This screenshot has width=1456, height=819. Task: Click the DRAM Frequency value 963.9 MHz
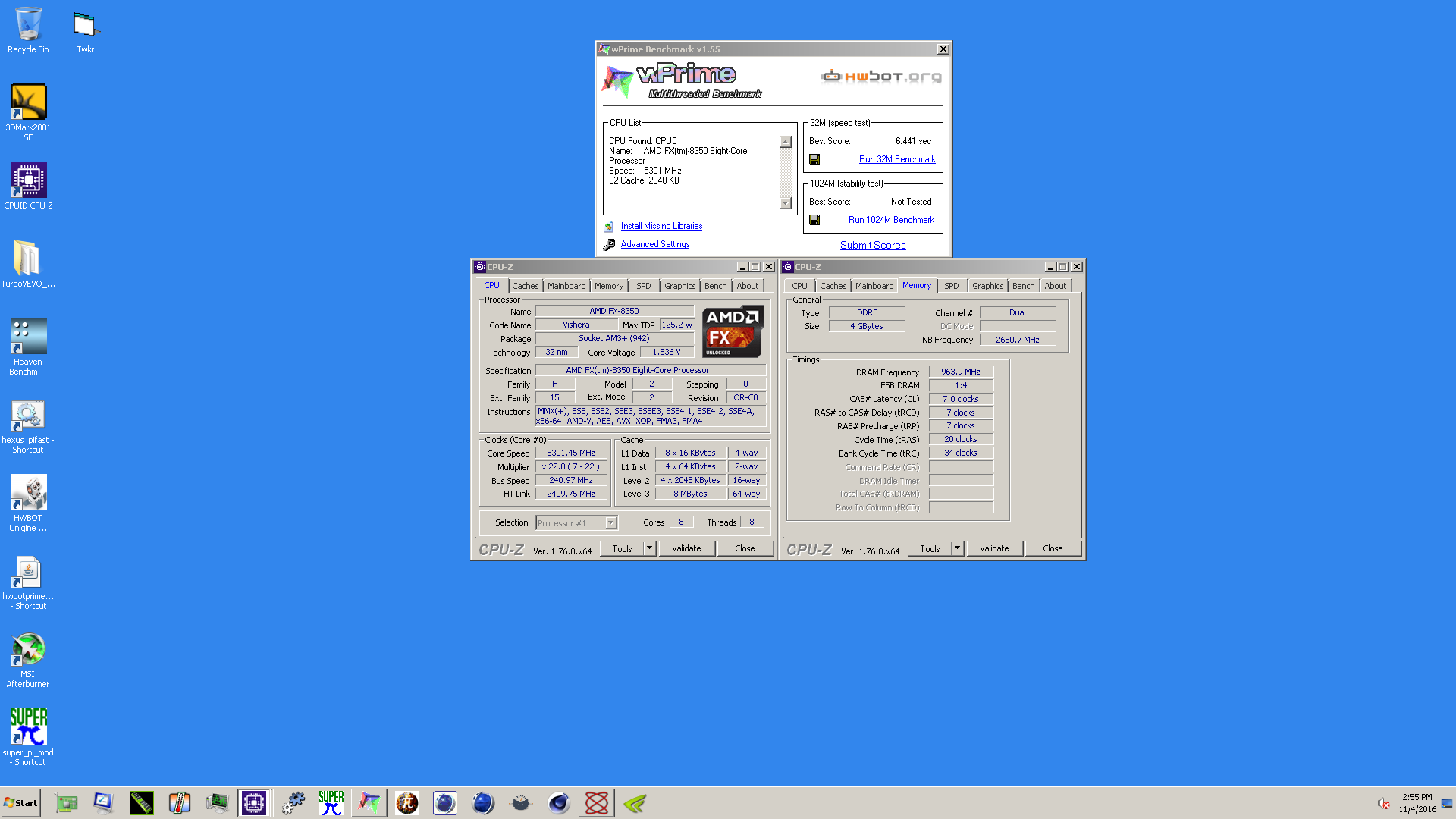coord(961,372)
